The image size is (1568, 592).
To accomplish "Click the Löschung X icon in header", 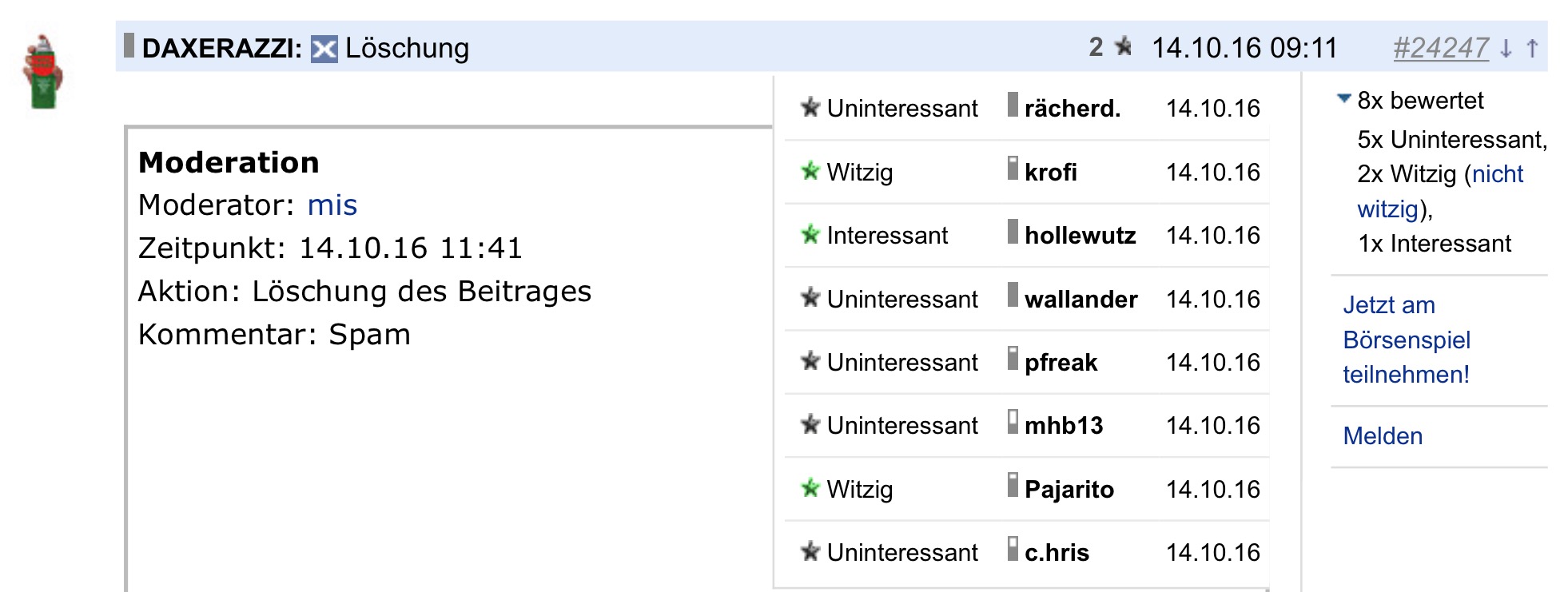I will (x=324, y=49).
